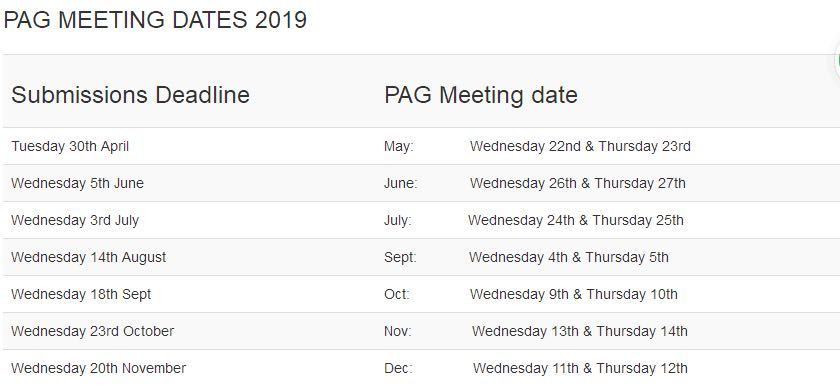Click the Wednesday 20th November deadline cell
840x389 pixels.
[x=98, y=368]
